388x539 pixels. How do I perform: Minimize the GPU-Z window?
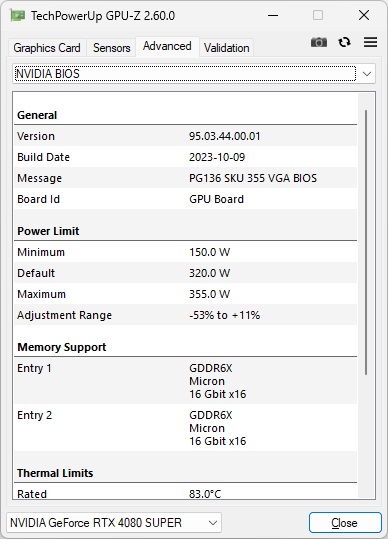[x=273, y=15]
